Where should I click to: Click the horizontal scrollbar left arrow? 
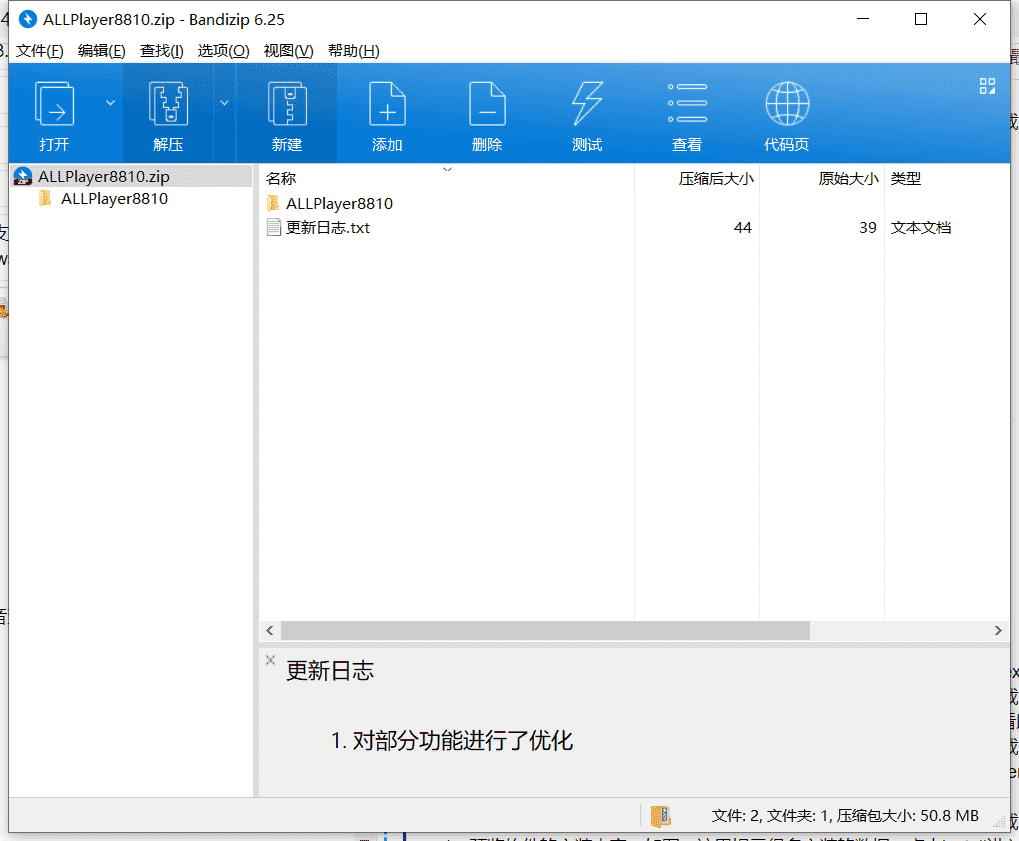[270, 630]
